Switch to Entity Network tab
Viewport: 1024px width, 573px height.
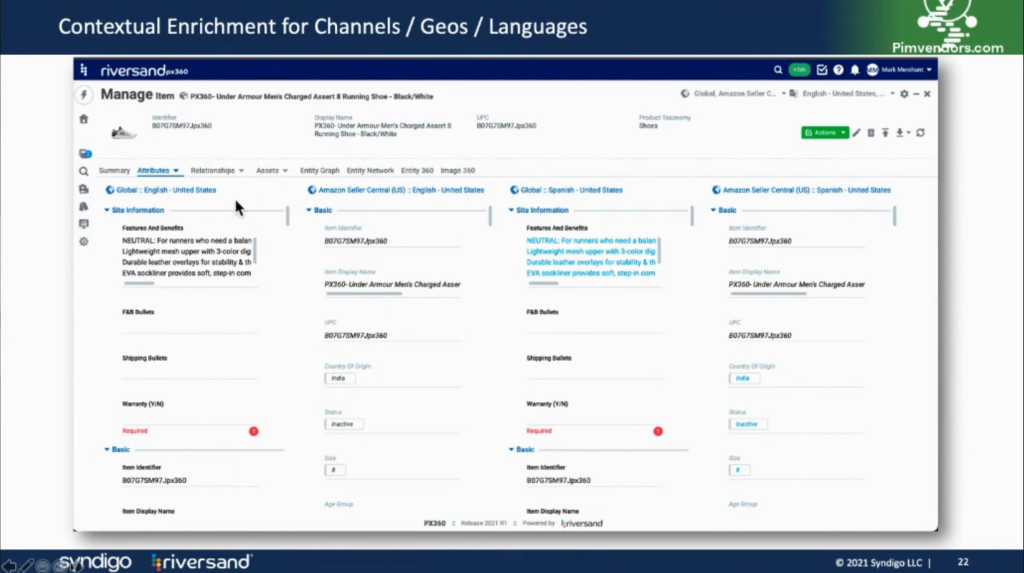tap(370, 171)
